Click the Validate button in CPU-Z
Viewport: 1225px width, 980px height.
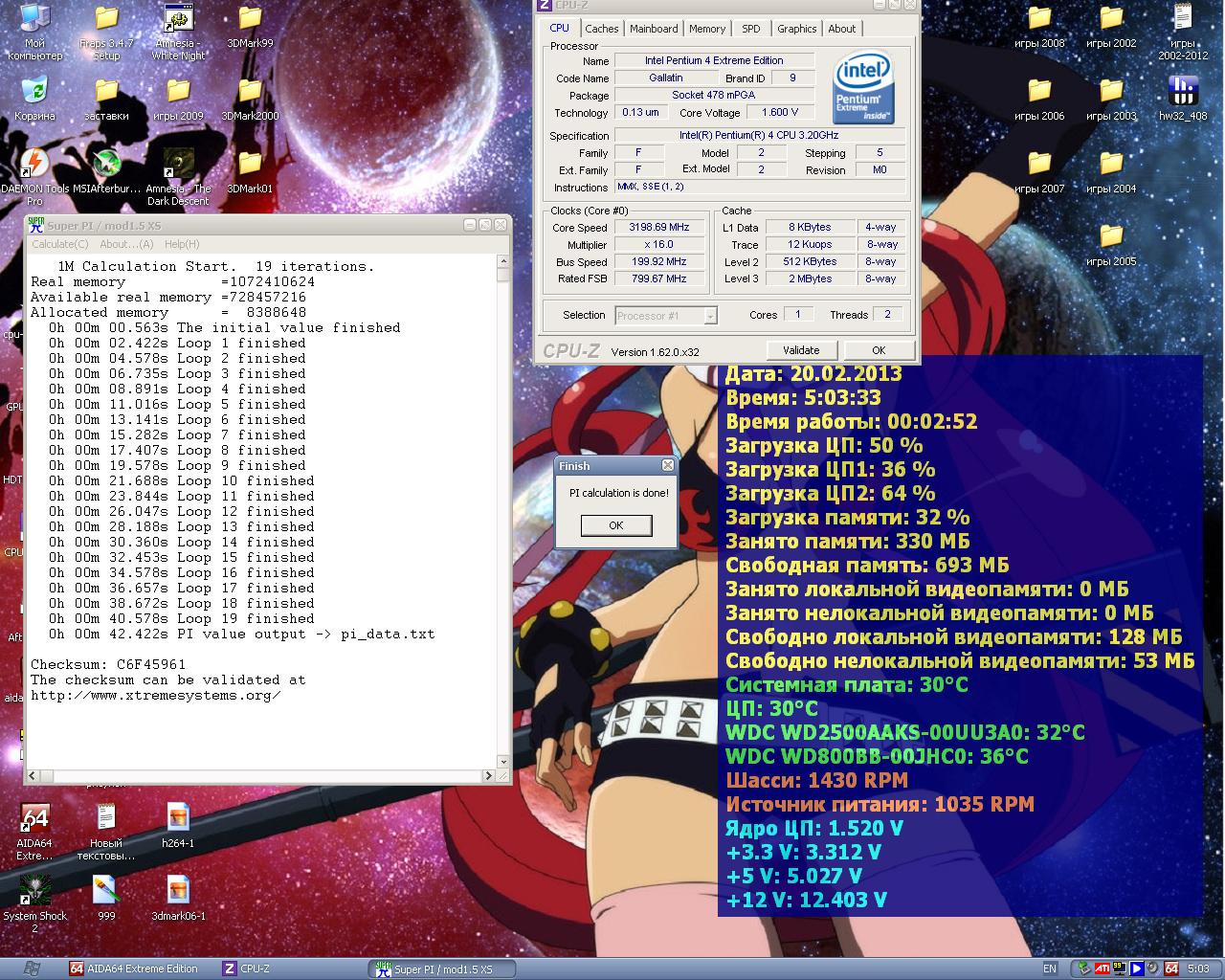click(x=801, y=350)
